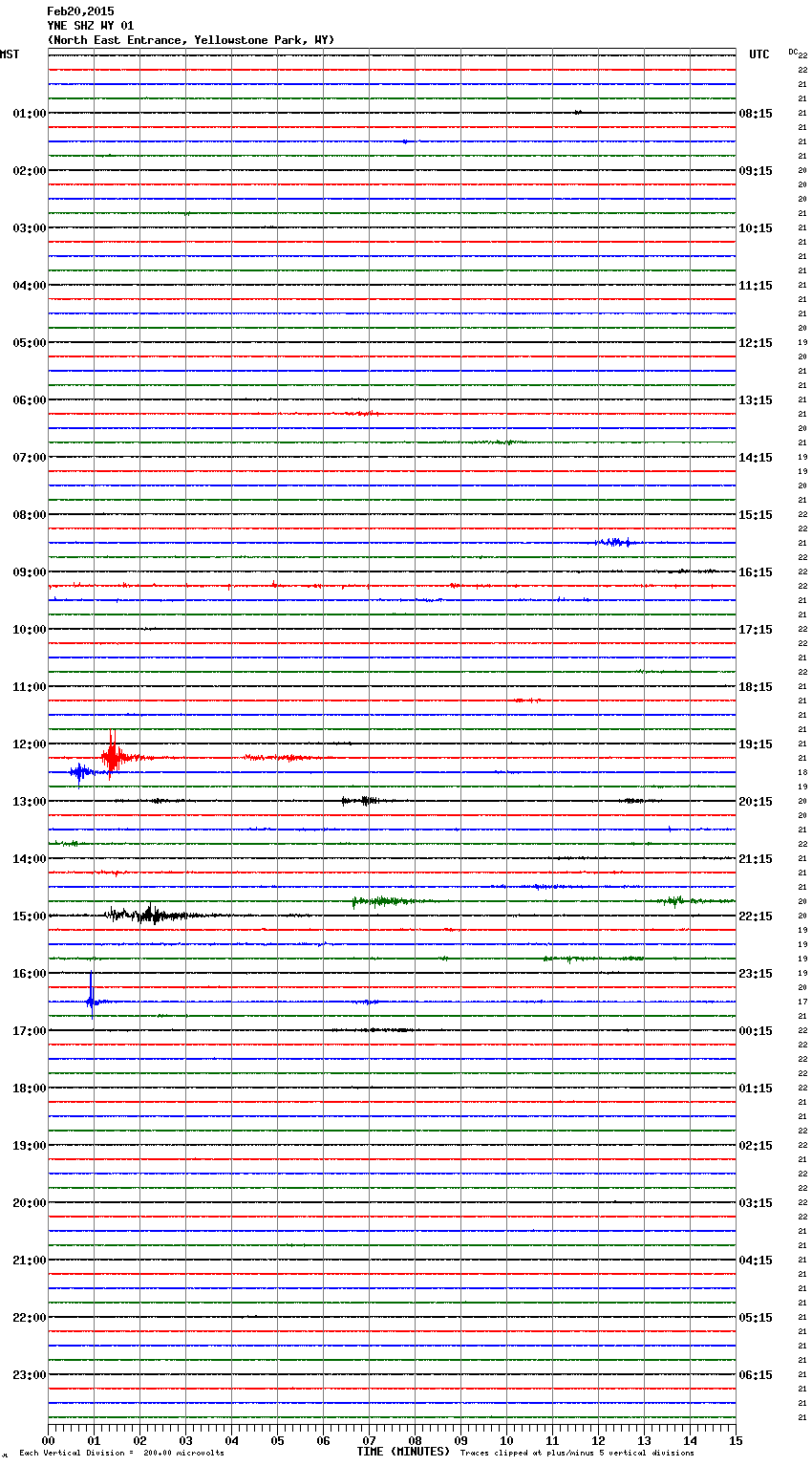Click the 19:00 MST time label
Viewport: 812px width, 1466px height.
pos(30,1146)
